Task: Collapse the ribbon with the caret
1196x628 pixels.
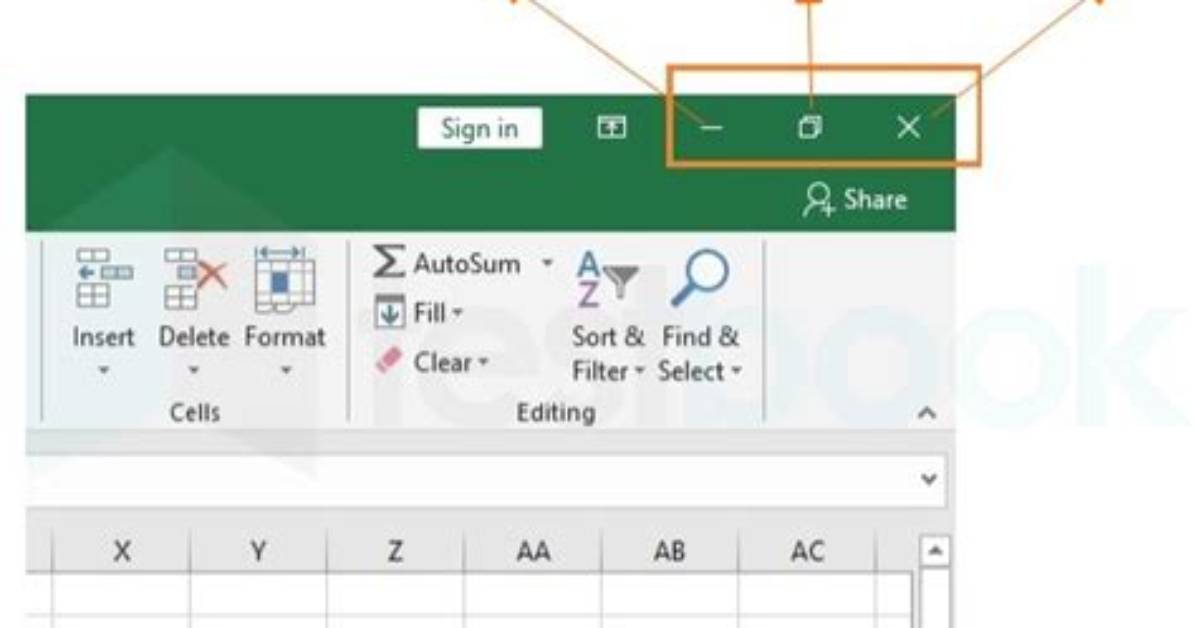Action: click(x=927, y=414)
